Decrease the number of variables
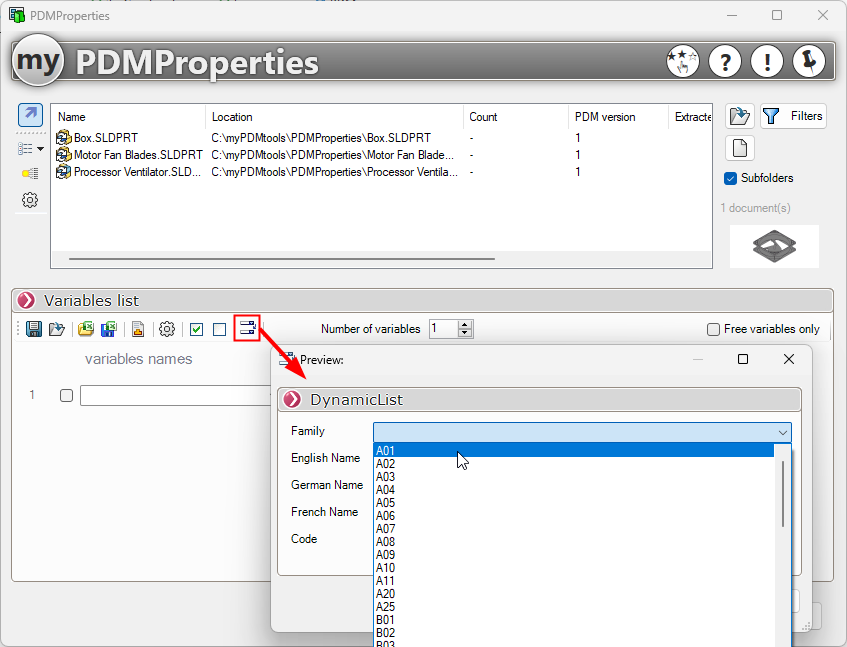This screenshot has height=647, width=847. (x=465, y=333)
